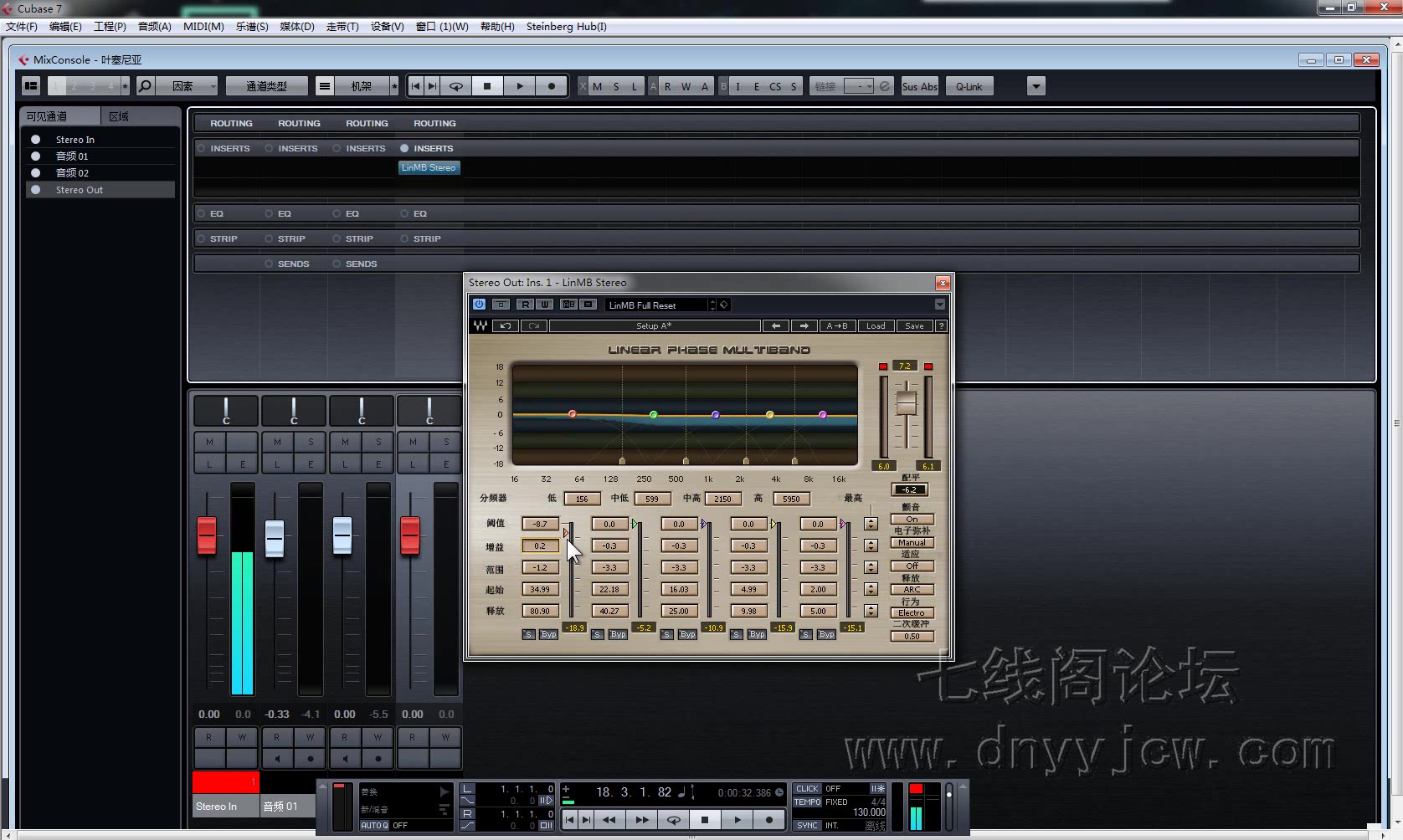Toggle the 颤音 On button
The image size is (1403, 840).
(912, 520)
